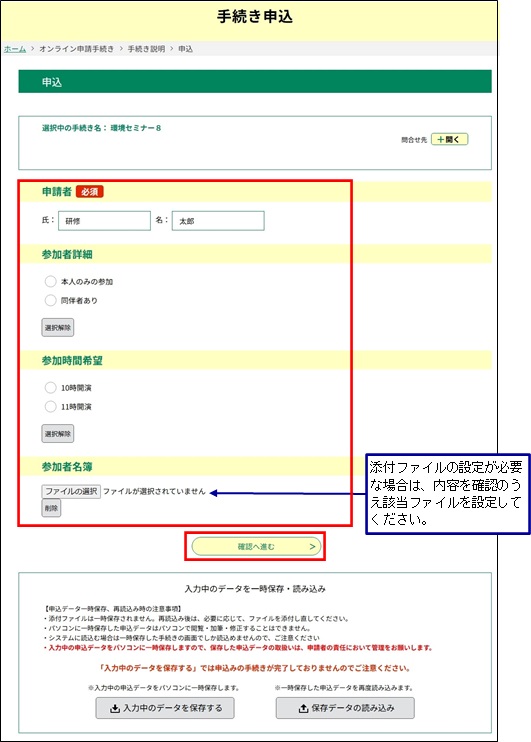Choose the 10時開演 radio option

[x=51, y=388]
